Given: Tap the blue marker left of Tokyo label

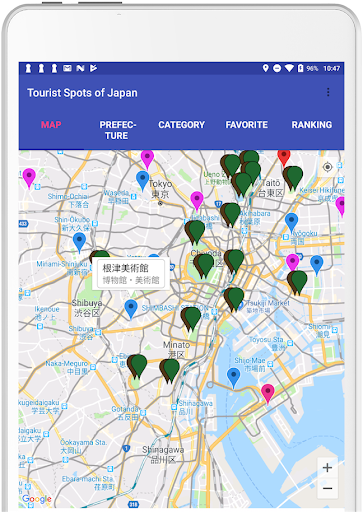Looking at the screenshot, I should pyautogui.click(x=143, y=180).
